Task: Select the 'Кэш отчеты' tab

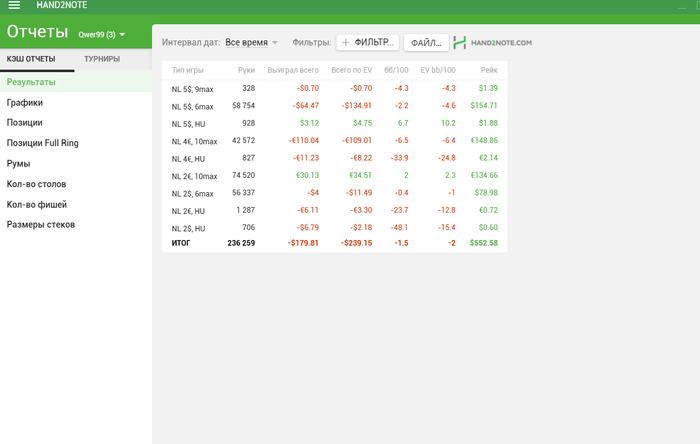Action: [x=31, y=59]
